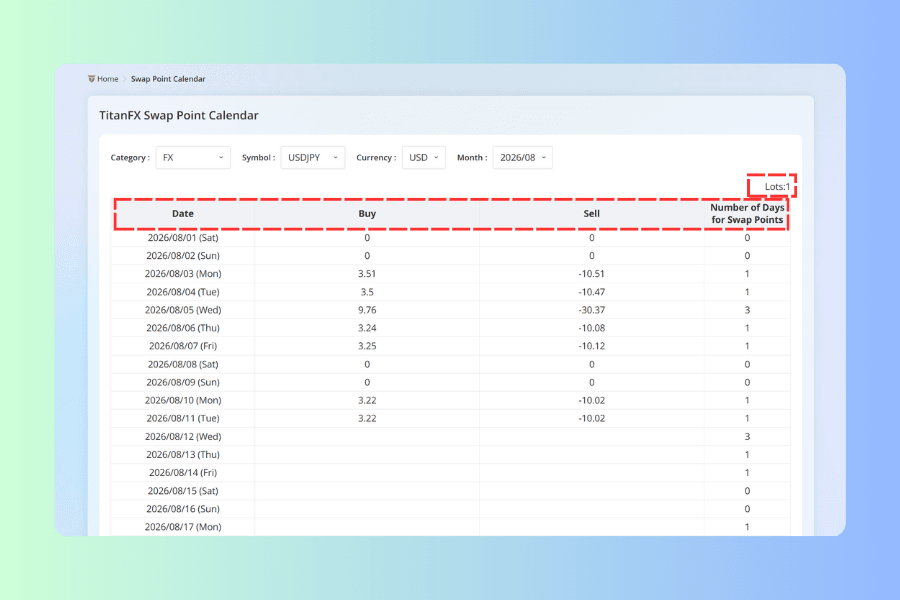Click the Date column header

pyautogui.click(x=183, y=214)
